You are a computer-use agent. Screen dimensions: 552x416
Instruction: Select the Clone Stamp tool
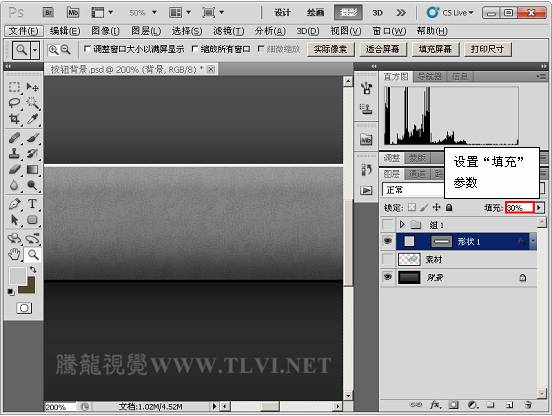[14, 153]
